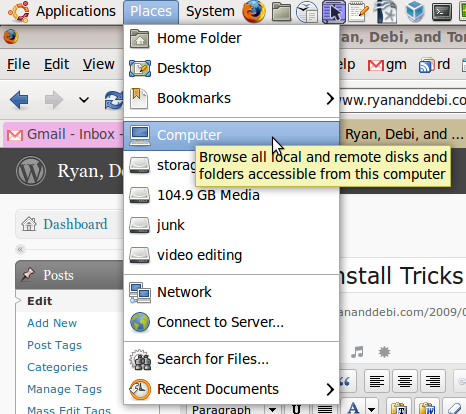This screenshot has height=414, width=466.
Task: Launch Firefox from the top panel
Action: (x=254, y=11)
